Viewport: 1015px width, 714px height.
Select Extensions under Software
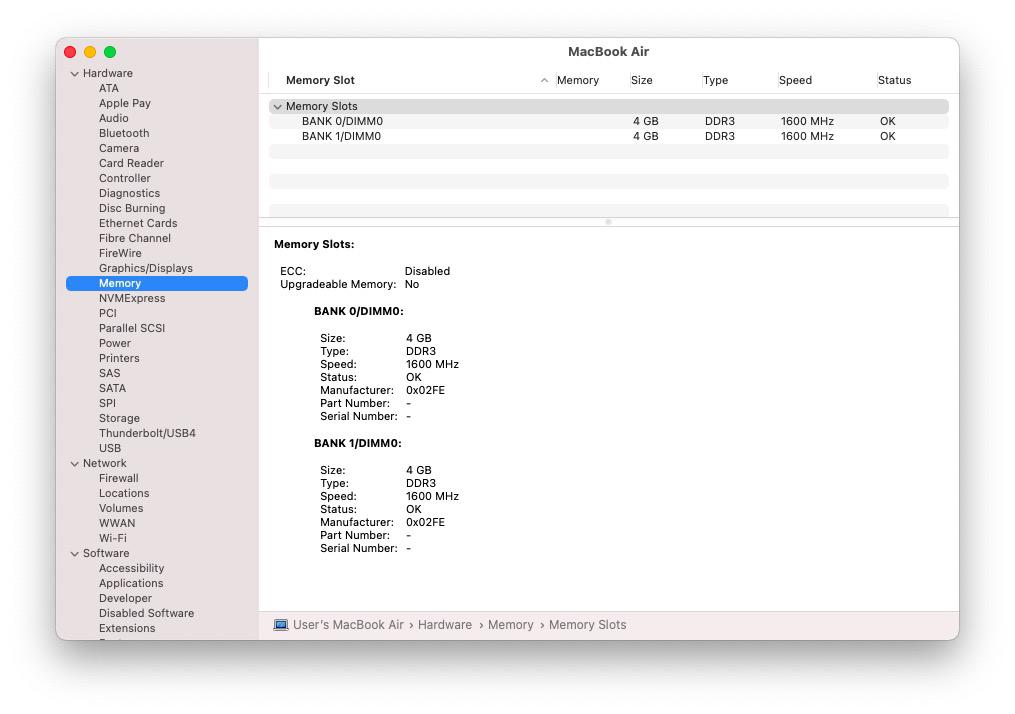click(127, 628)
